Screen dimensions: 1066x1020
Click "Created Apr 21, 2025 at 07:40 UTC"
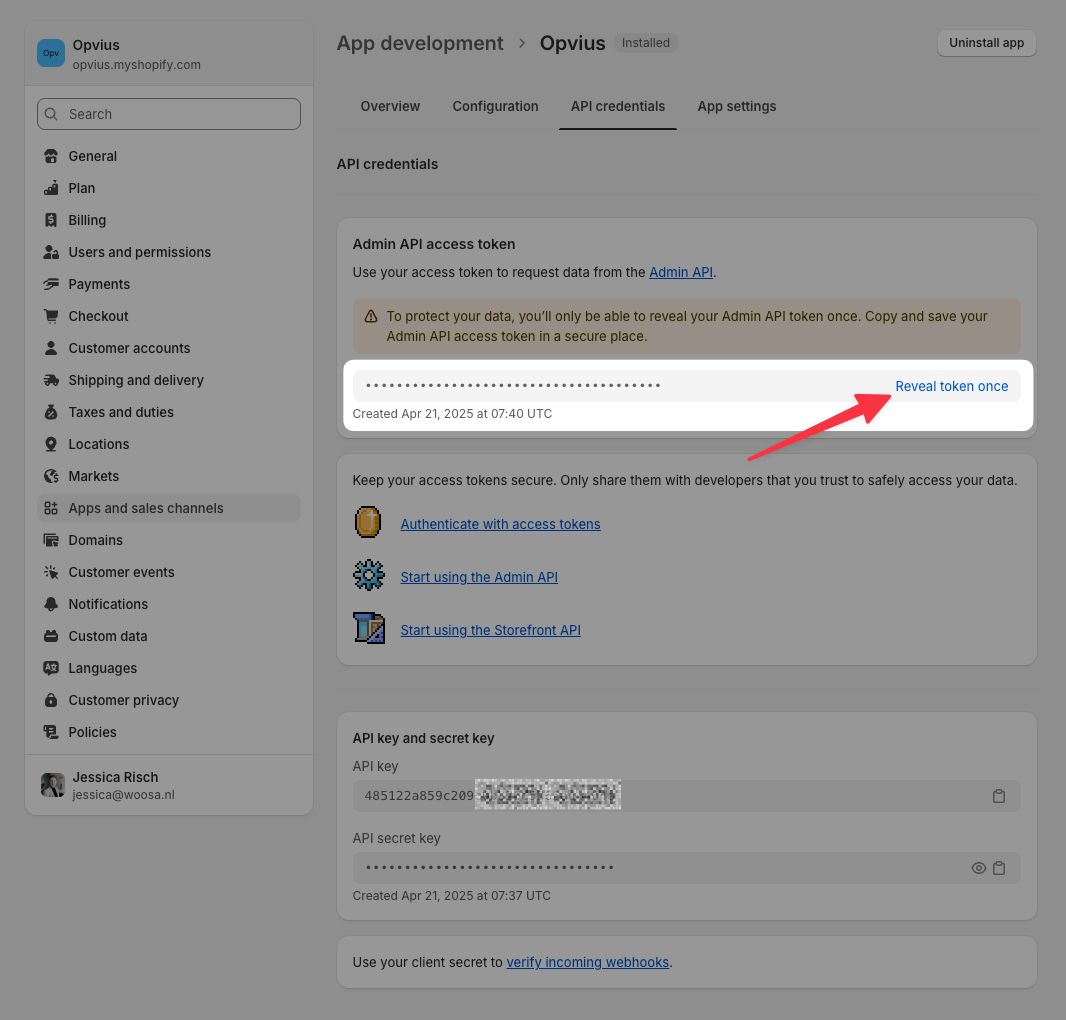[x=452, y=413]
